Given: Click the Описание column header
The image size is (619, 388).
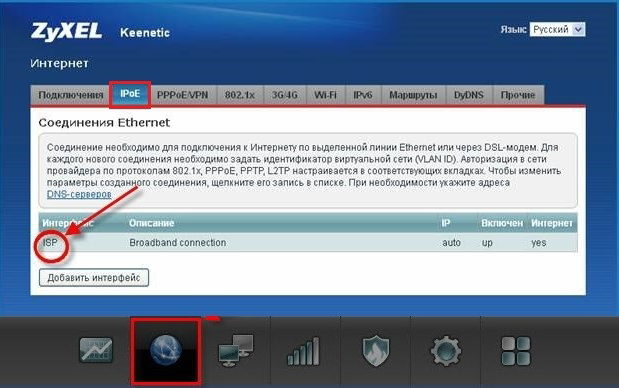Looking at the screenshot, I should click(x=152, y=223).
